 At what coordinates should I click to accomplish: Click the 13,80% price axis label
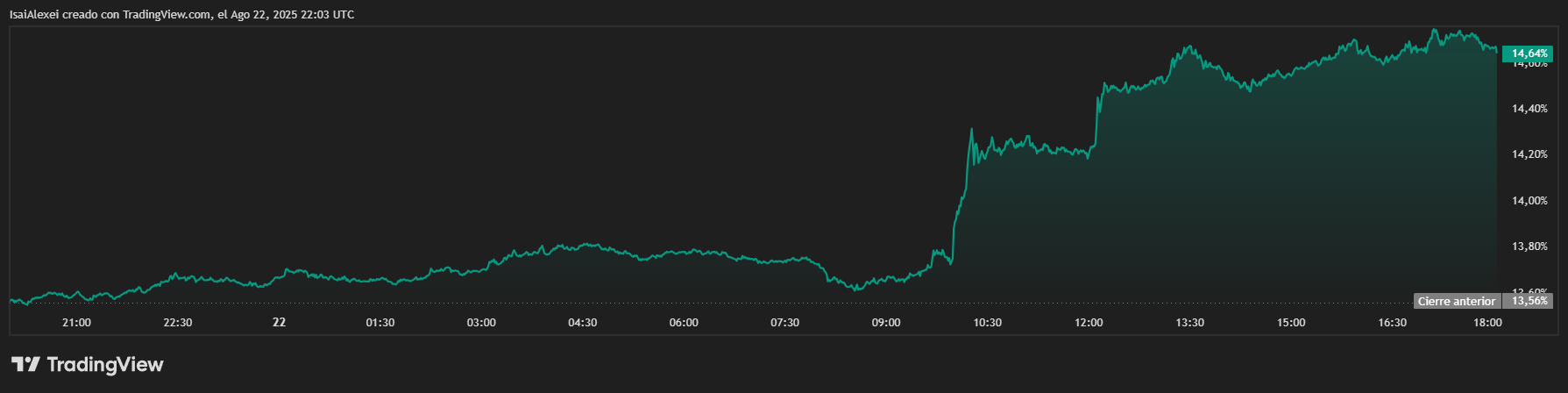pos(1529,247)
